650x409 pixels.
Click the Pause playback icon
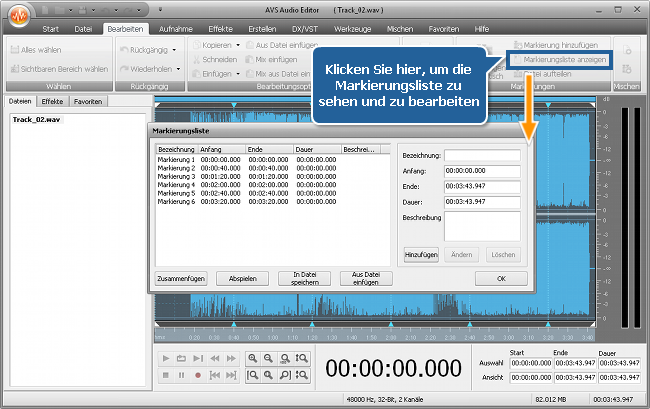(x=182, y=375)
